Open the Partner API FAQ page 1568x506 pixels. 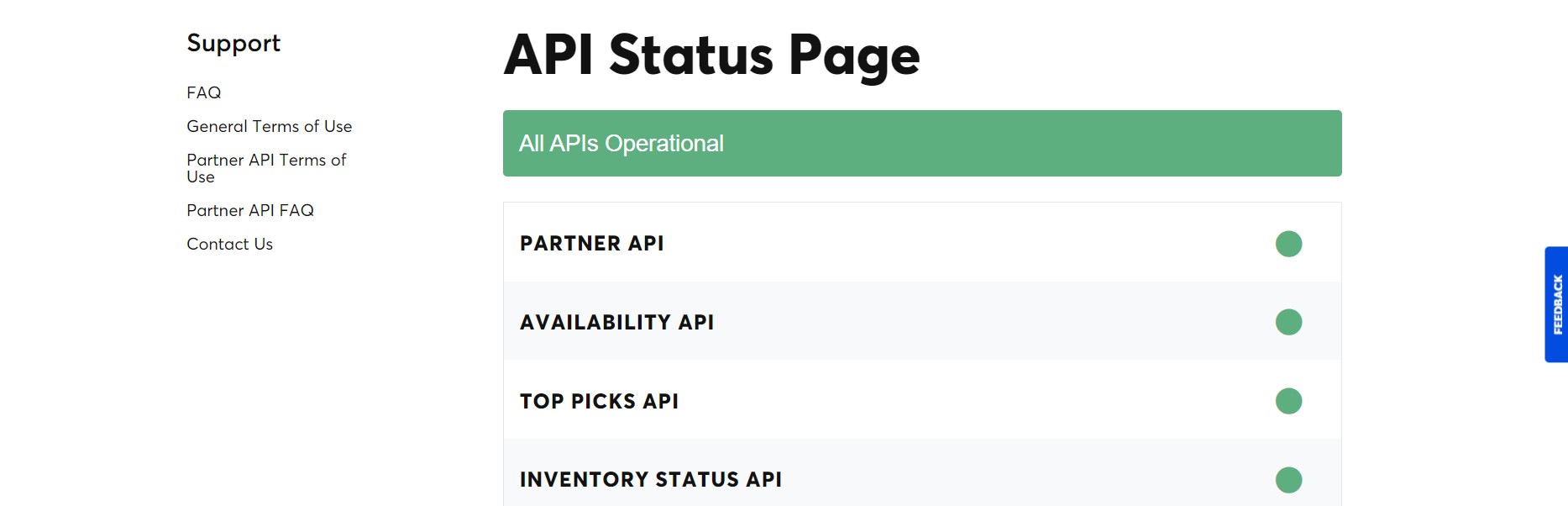coord(250,210)
